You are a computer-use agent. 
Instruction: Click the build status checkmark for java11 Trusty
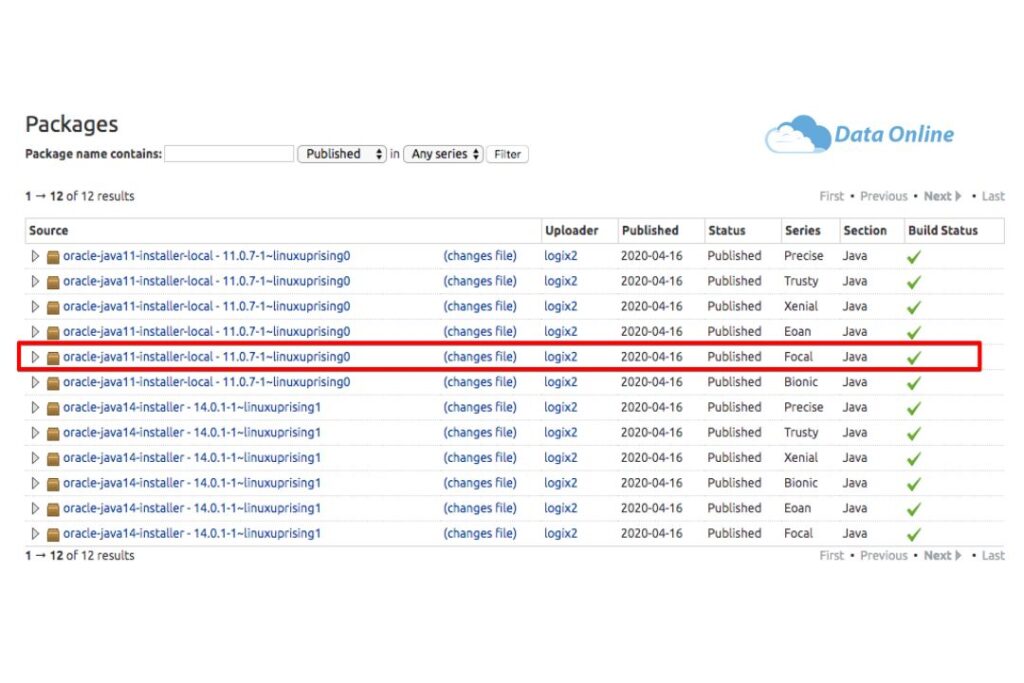coord(914,282)
